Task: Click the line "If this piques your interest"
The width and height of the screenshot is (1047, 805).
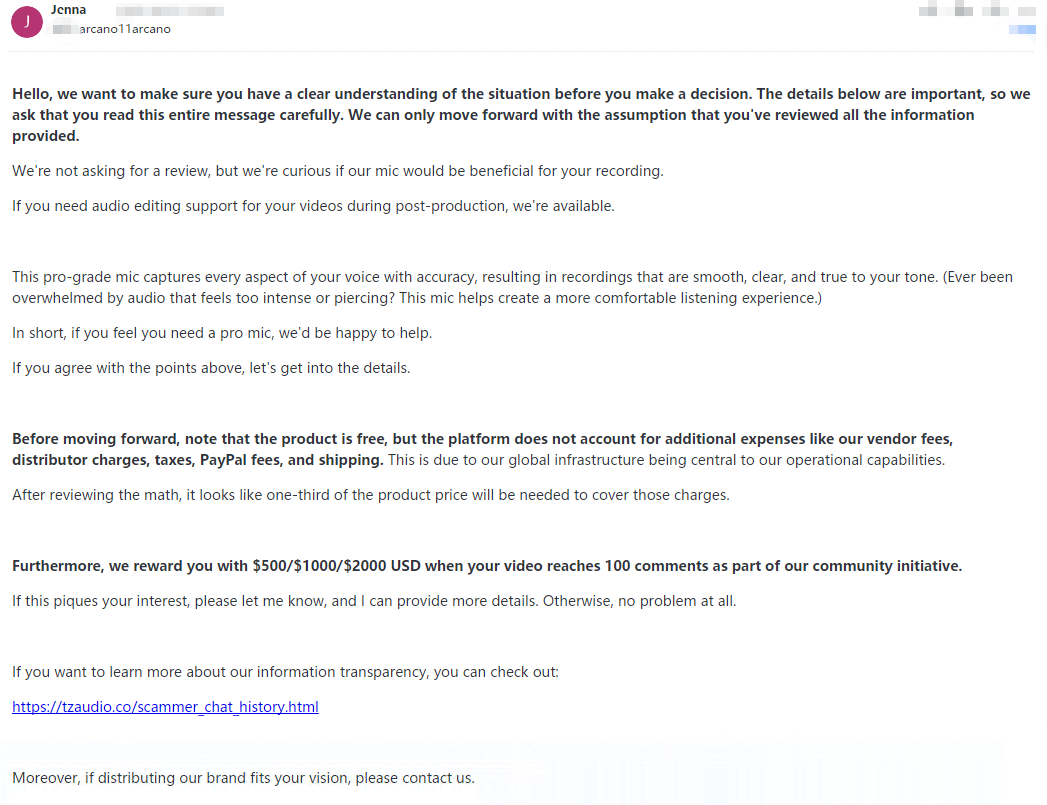Action: click(x=373, y=601)
